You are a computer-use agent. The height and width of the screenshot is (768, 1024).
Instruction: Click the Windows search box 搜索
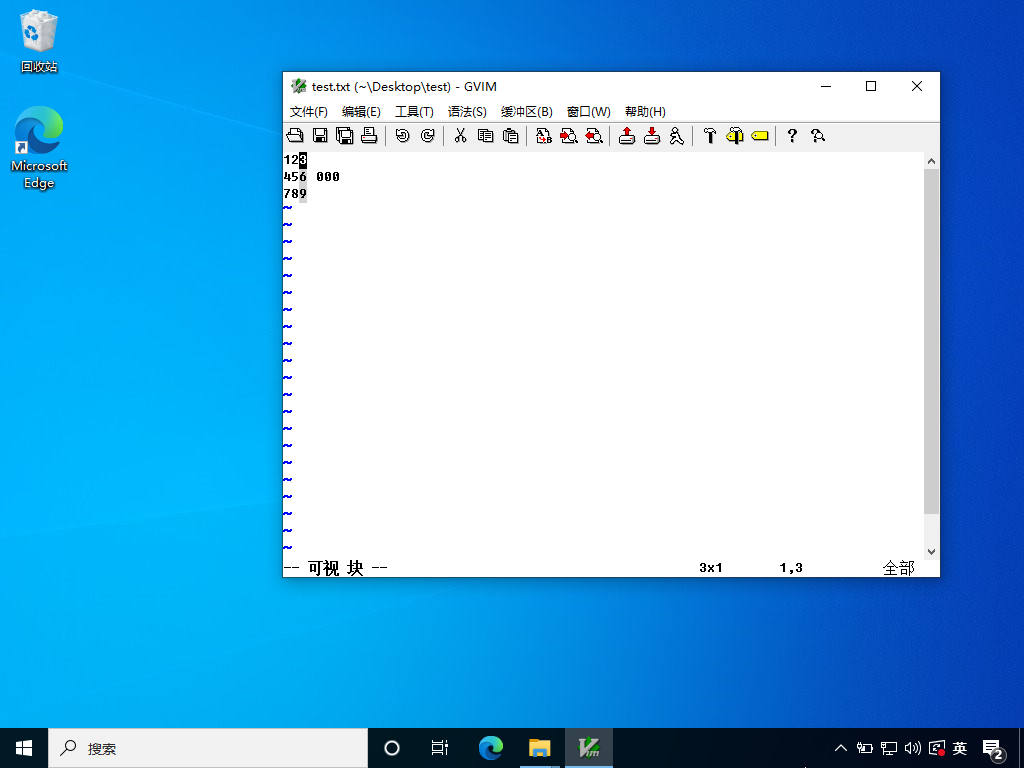pos(208,748)
